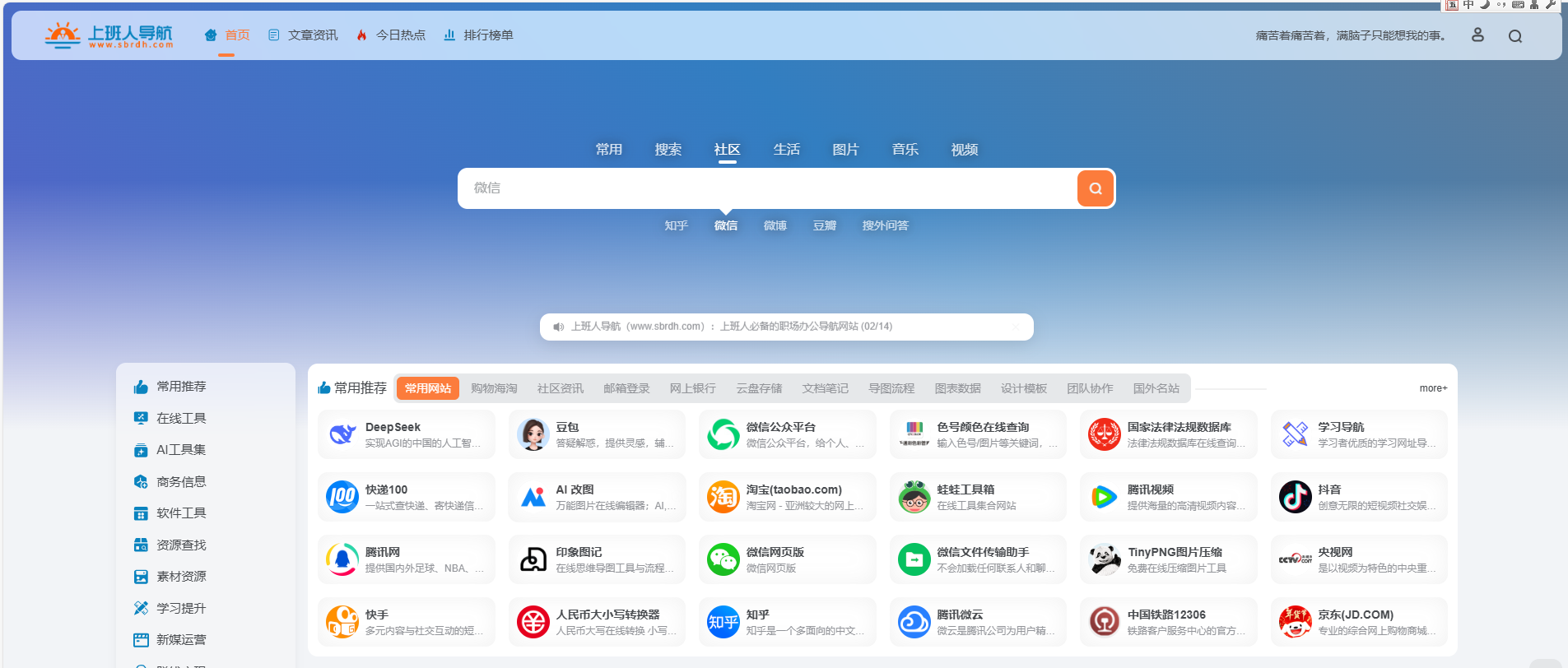Screen dimensions: 1568x668
Task: Click the 知乎 blue icon
Action: click(724, 622)
